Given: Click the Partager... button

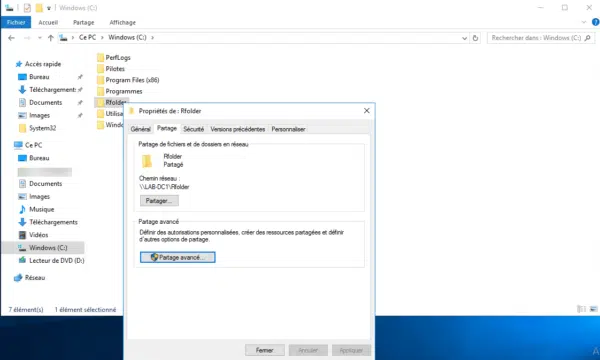Looking at the screenshot, I should (x=159, y=201).
